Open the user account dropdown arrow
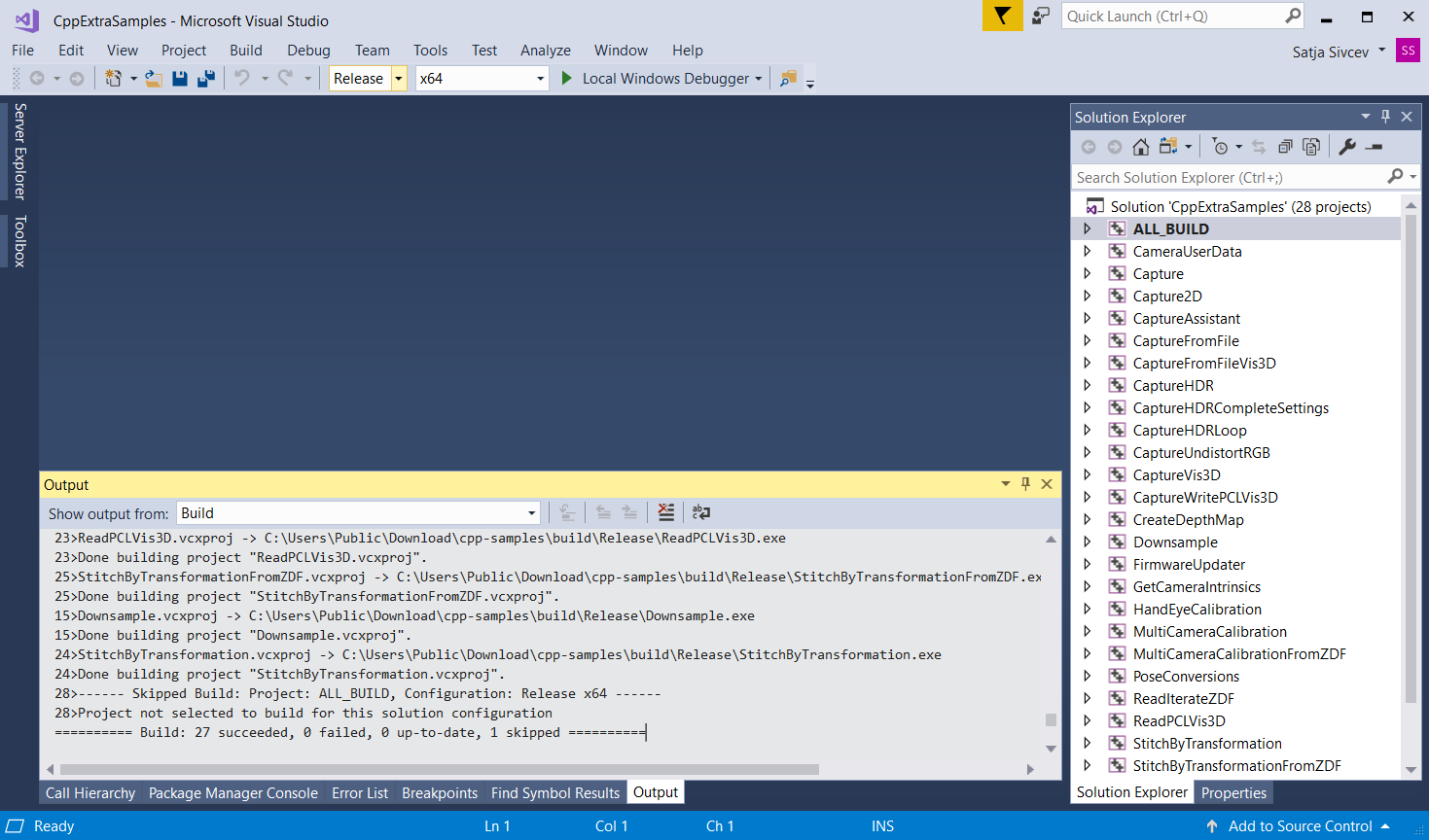Viewport: 1429px width, 840px height. [x=1382, y=51]
